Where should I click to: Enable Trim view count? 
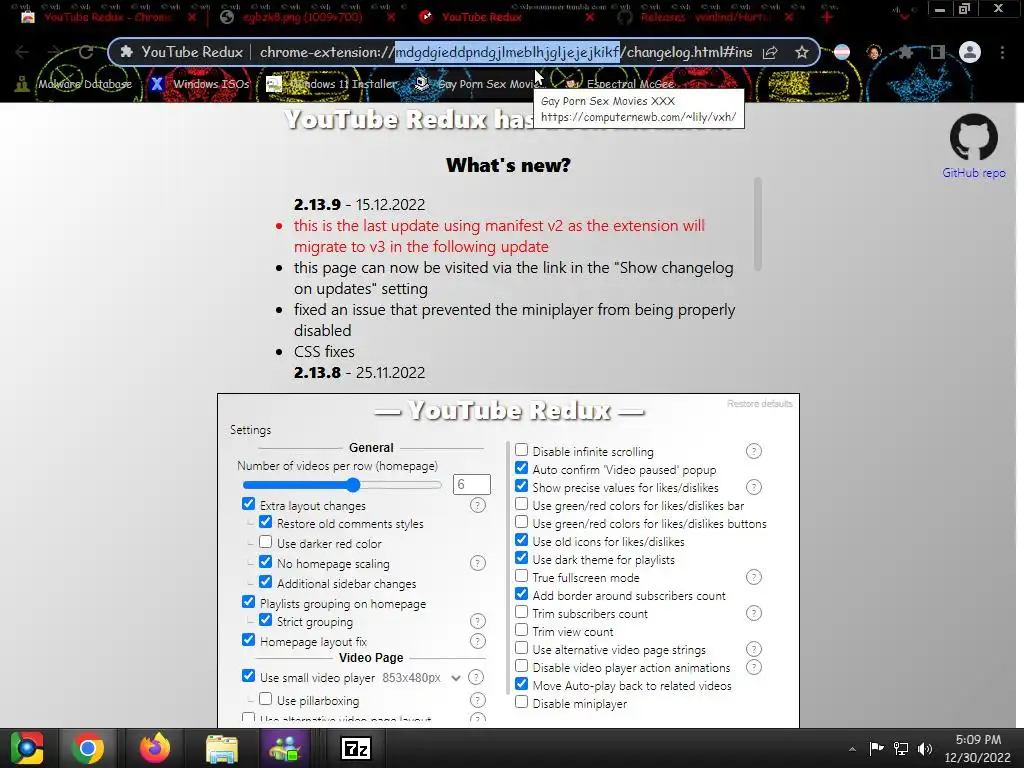click(521, 630)
